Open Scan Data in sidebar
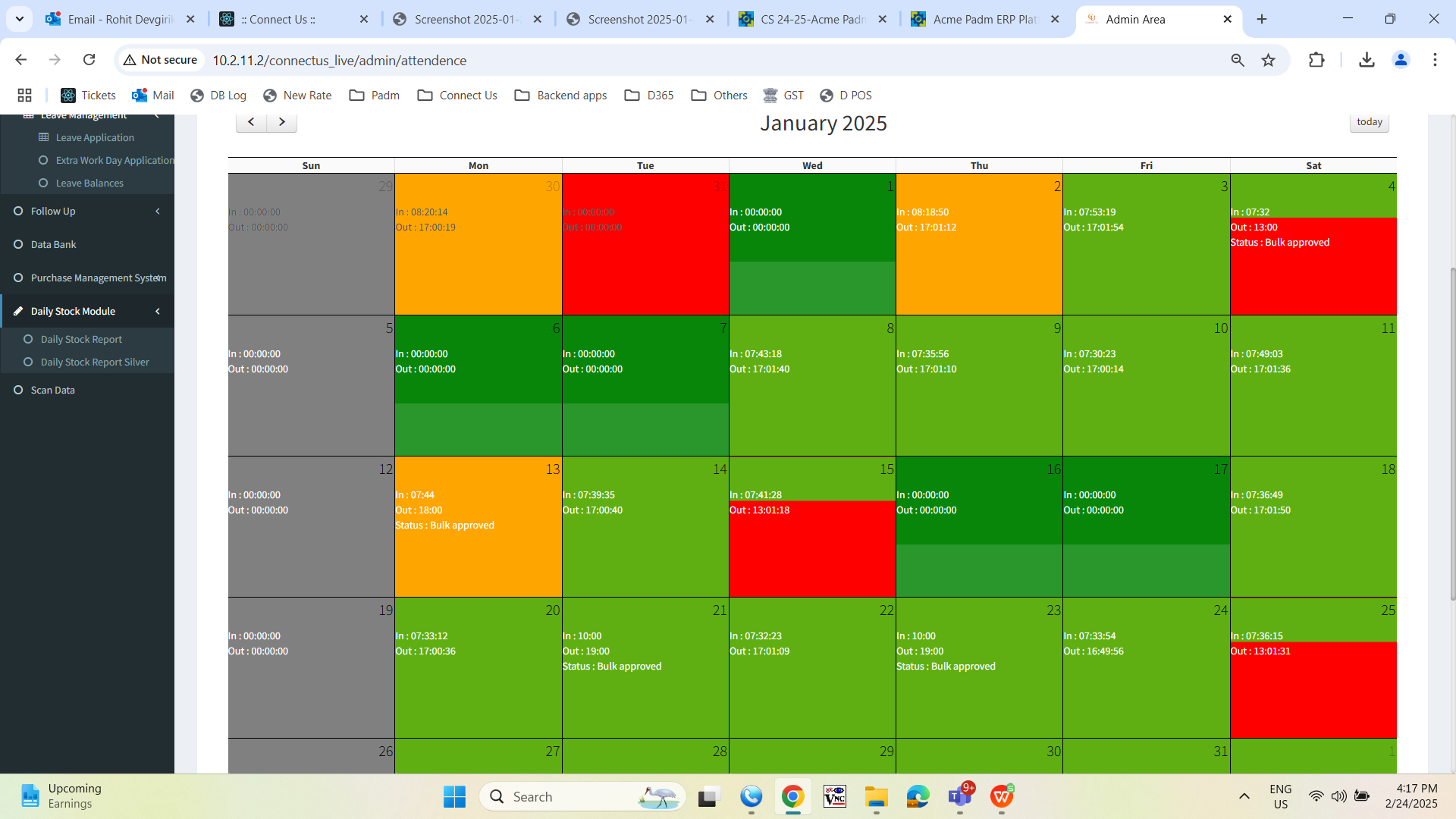Viewport: 1456px width, 819px height. click(52, 390)
